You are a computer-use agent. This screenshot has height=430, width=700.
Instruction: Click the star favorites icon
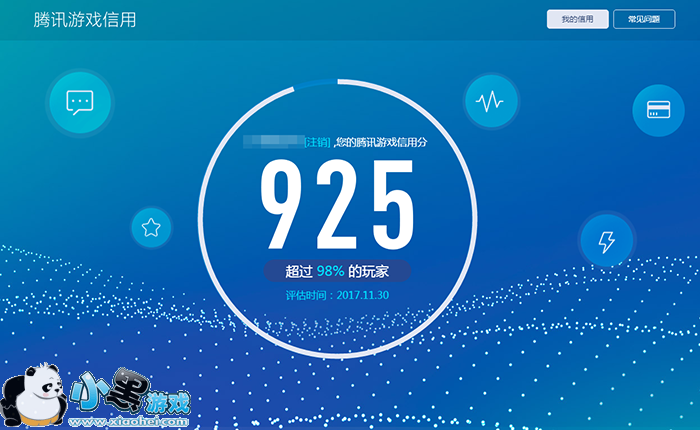click(x=151, y=228)
